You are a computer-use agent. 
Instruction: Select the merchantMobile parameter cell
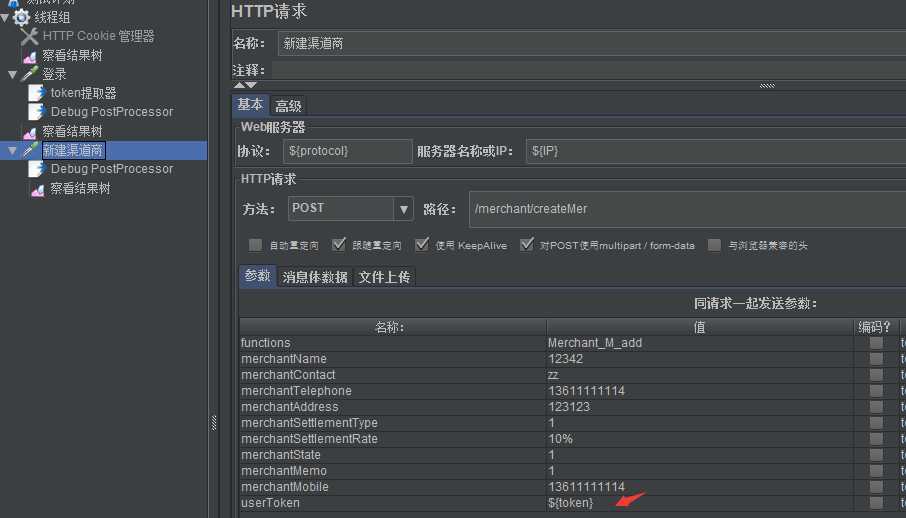coord(393,487)
